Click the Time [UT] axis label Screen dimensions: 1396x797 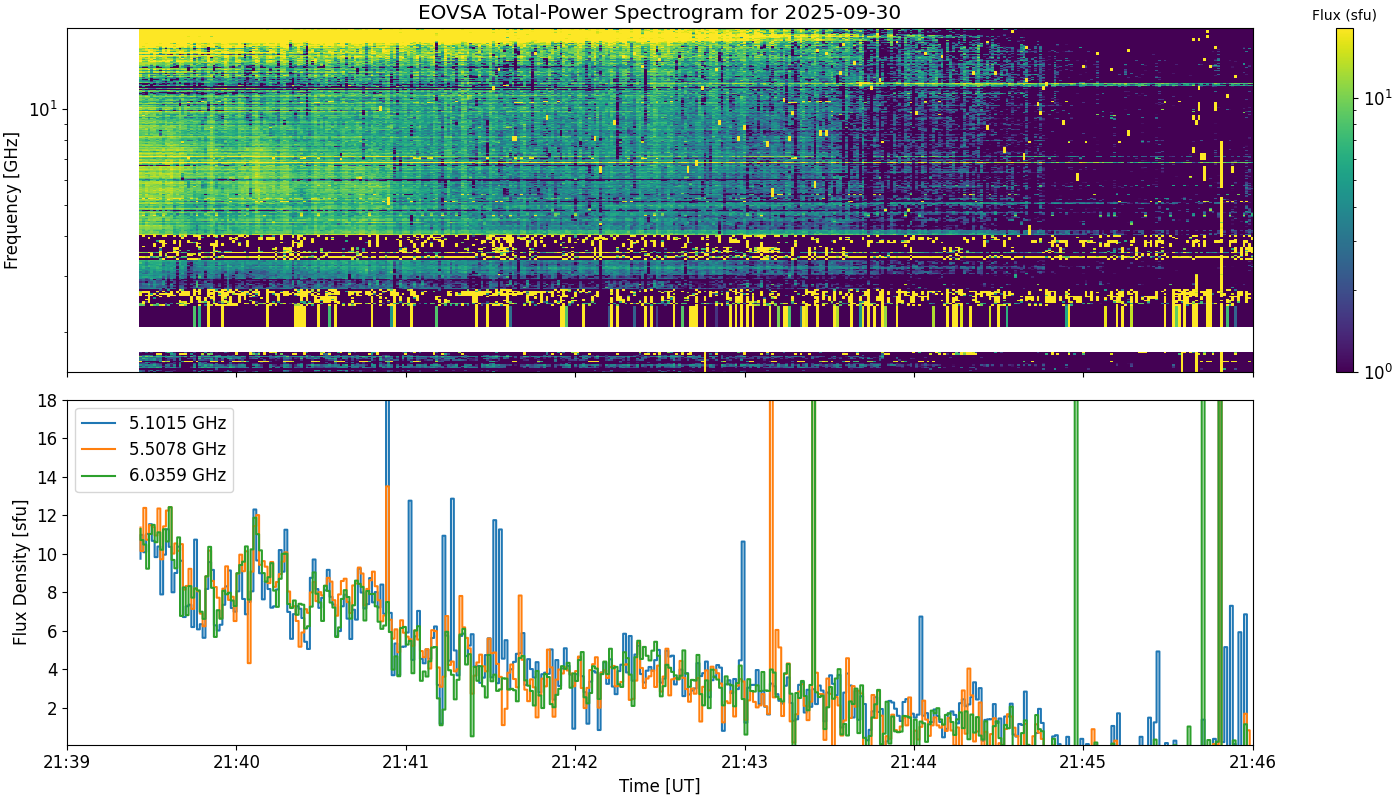(x=660, y=785)
